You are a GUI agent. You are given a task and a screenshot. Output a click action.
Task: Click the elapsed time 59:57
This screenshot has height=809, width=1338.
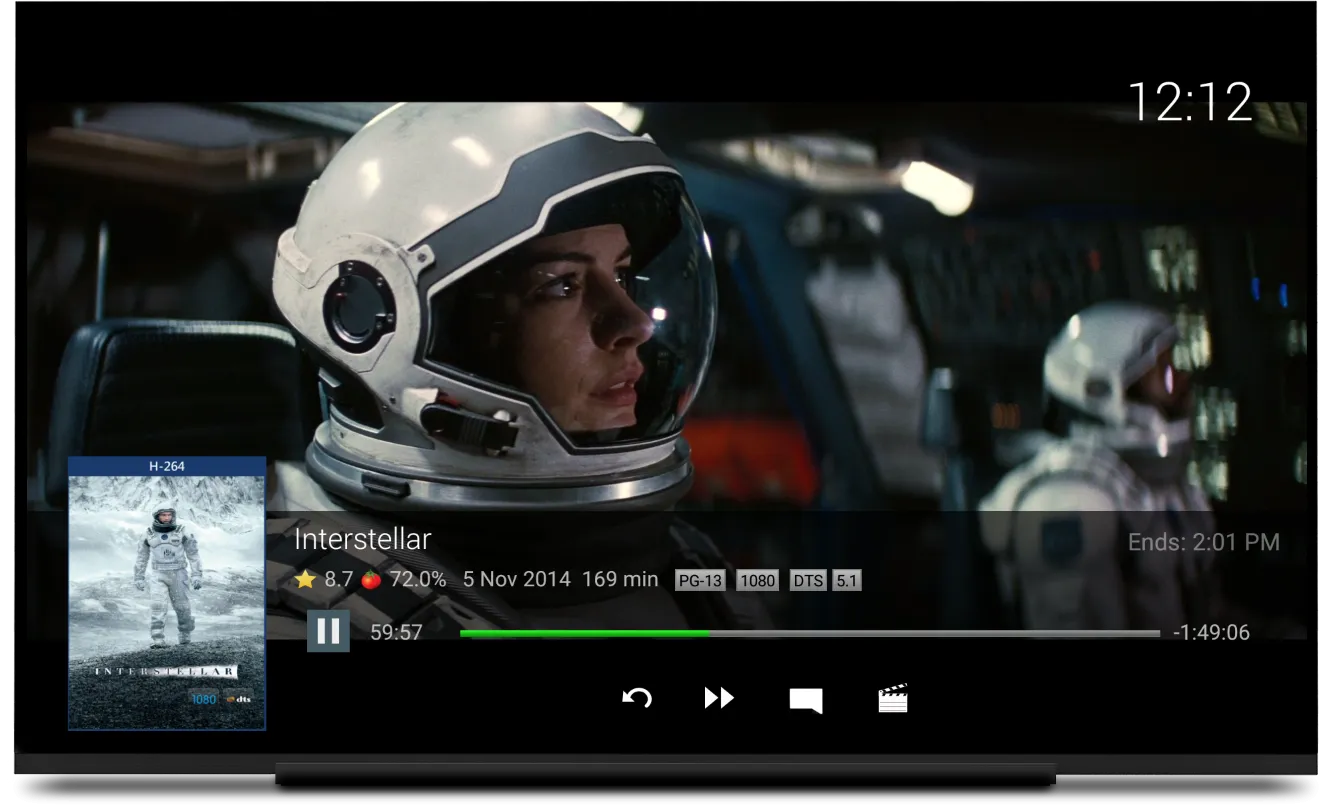point(396,632)
